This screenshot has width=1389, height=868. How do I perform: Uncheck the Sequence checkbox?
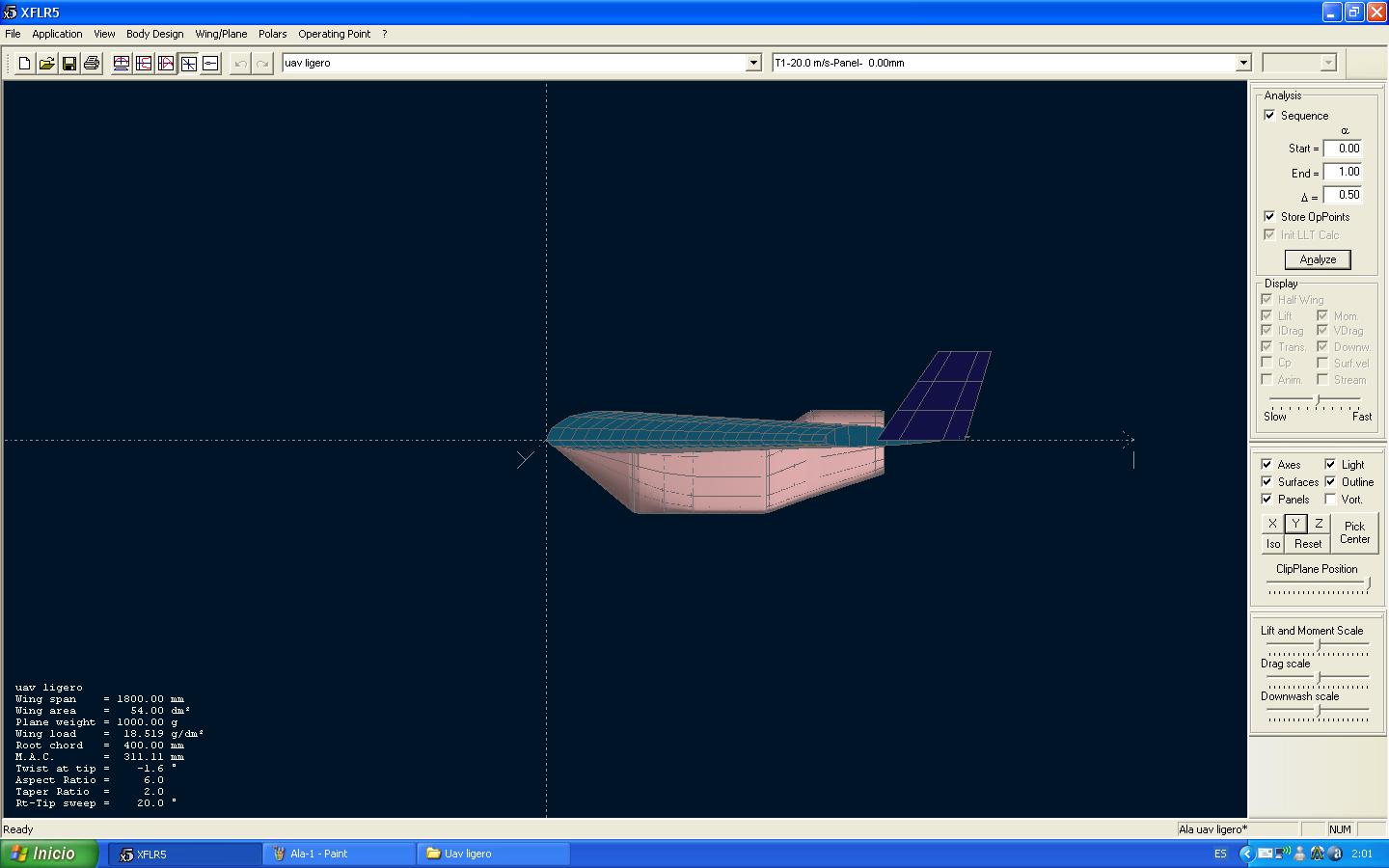coord(1269,115)
